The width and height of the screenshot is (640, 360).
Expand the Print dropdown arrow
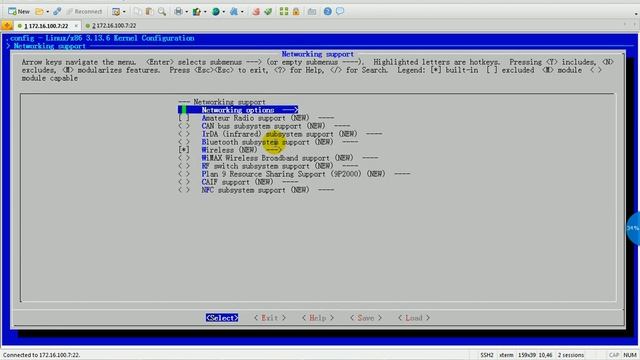187,12
